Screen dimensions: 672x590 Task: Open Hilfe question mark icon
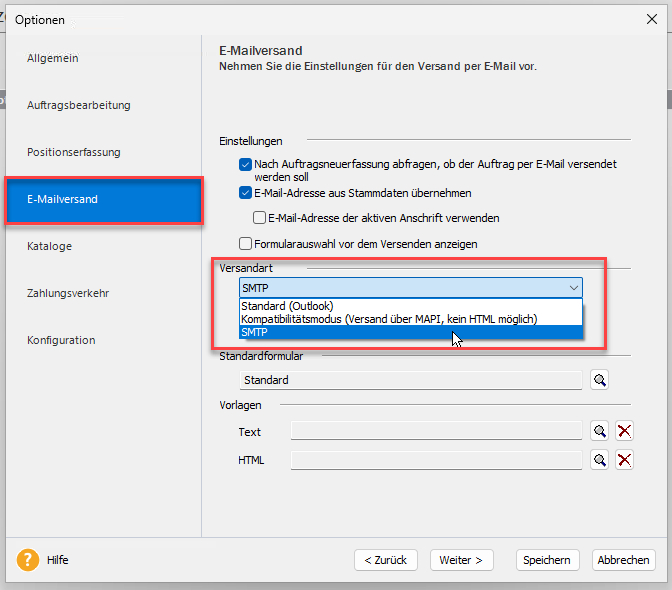[x=28, y=560]
